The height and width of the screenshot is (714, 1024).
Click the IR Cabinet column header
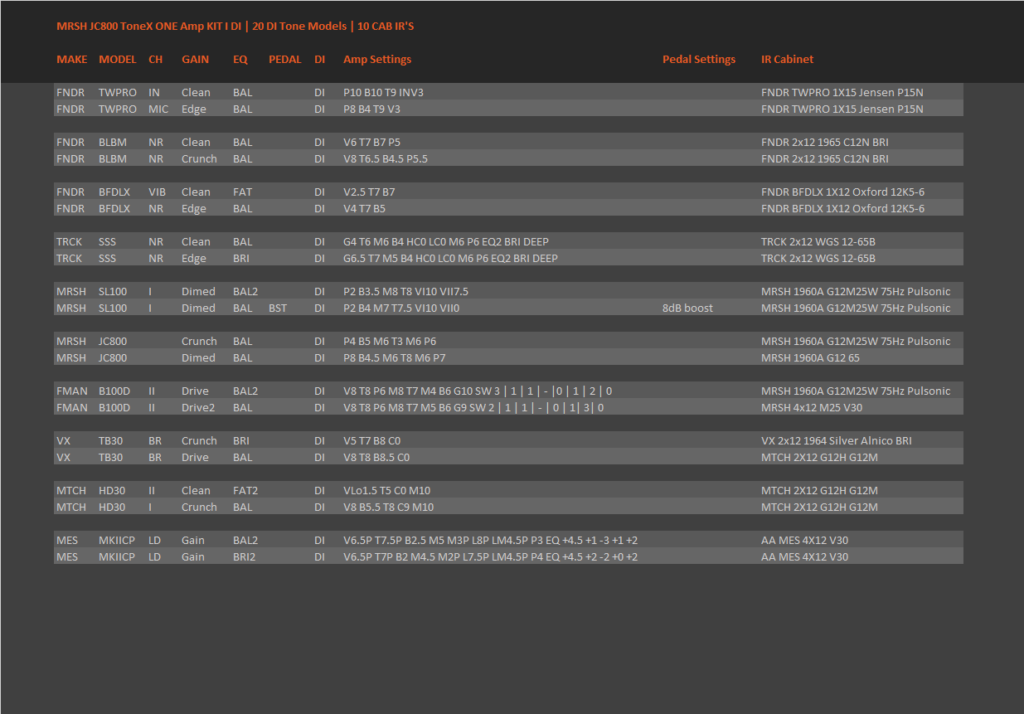click(787, 59)
